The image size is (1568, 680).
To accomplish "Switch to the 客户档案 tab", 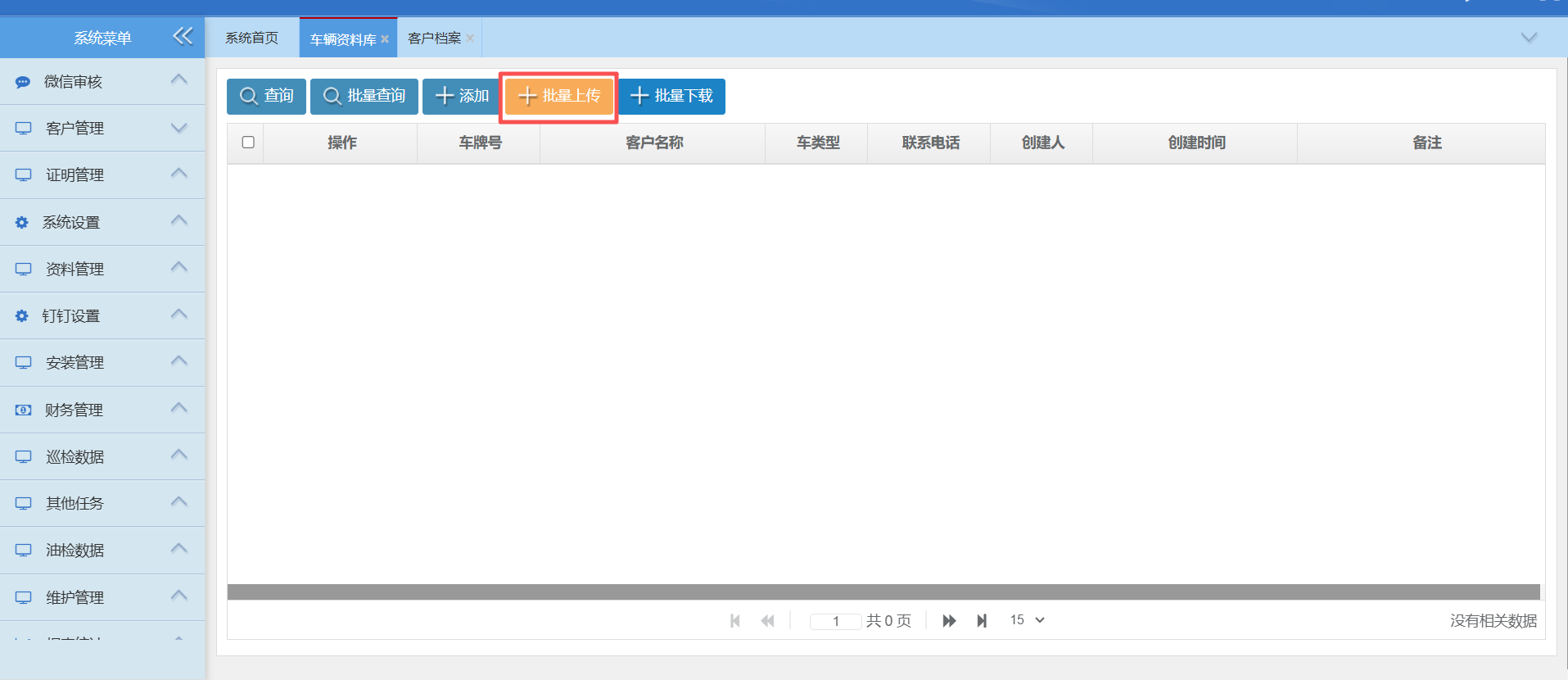I will (x=434, y=39).
